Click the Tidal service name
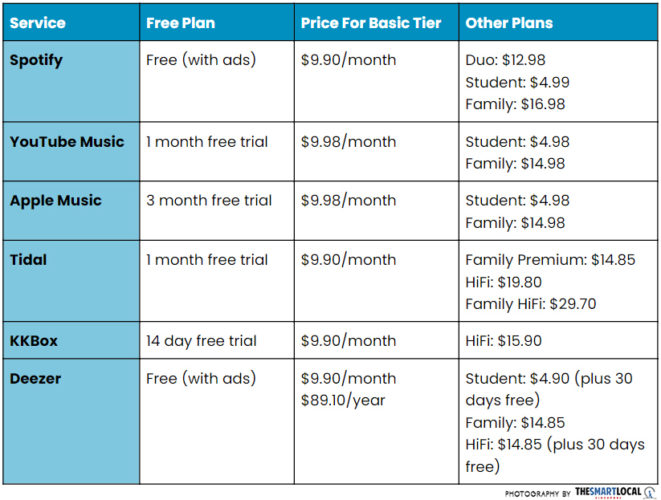Viewport: 661px width, 500px height. 28,260
